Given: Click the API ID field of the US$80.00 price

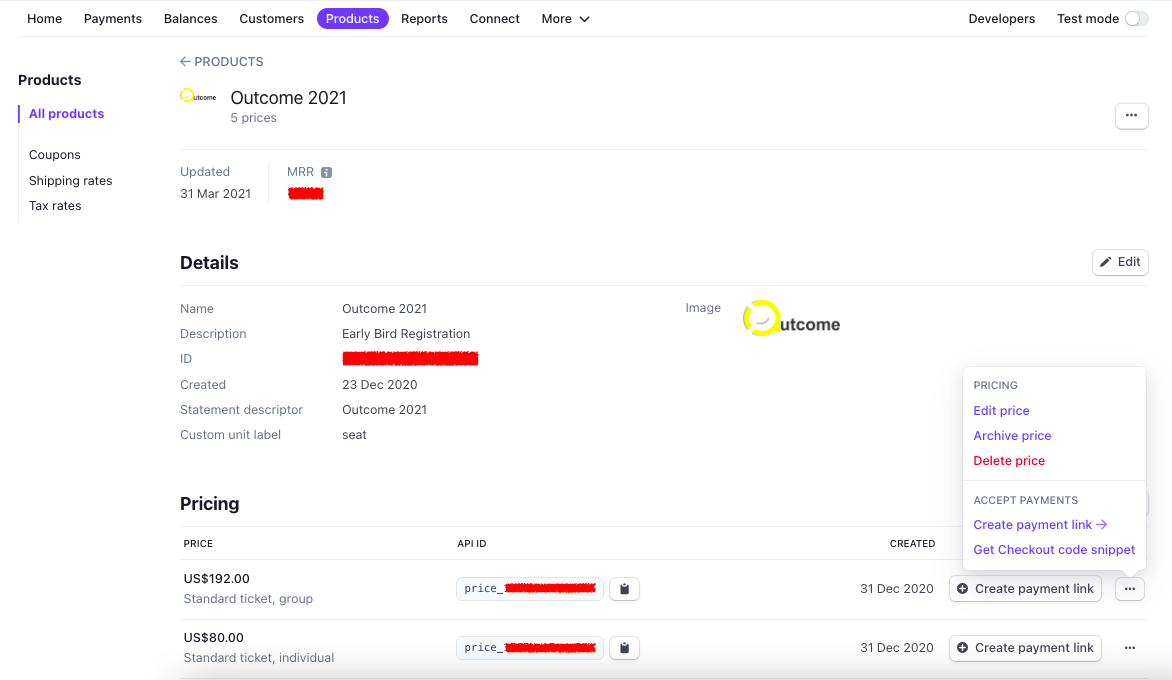Looking at the screenshot, I should pos(530,648).
